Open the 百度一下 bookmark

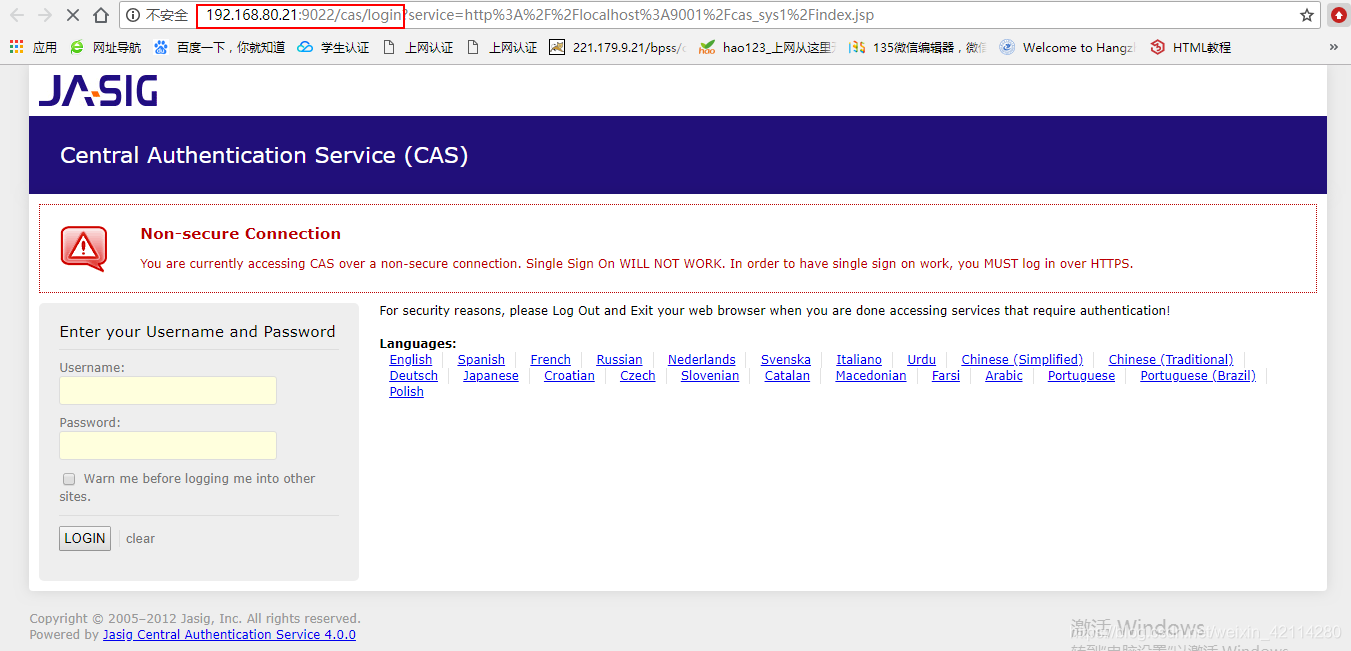(219, 47)
